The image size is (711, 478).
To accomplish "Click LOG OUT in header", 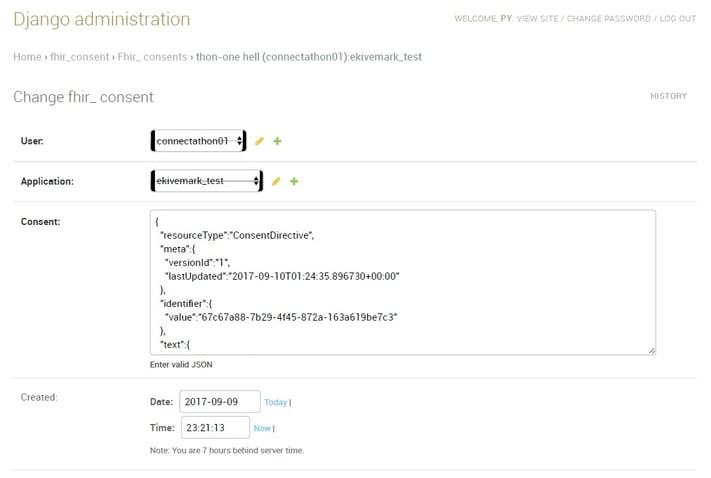I will (x=677, y=19).
